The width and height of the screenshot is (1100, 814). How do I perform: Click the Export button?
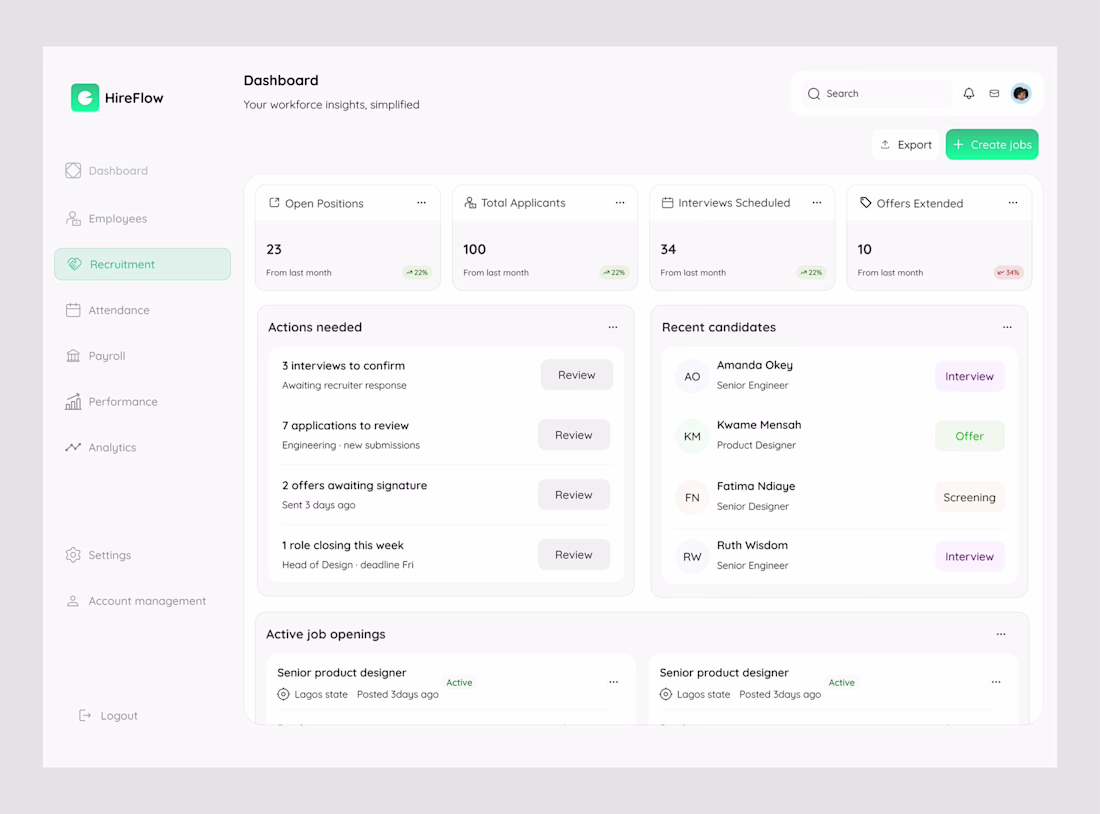tap(906, 145)
